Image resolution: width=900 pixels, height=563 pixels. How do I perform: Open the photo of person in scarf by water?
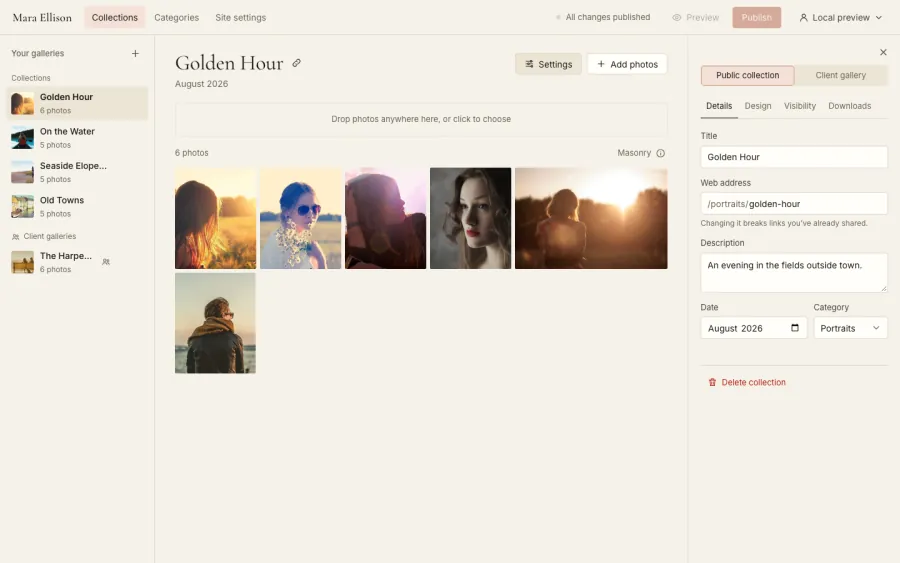tap(215, 323)
